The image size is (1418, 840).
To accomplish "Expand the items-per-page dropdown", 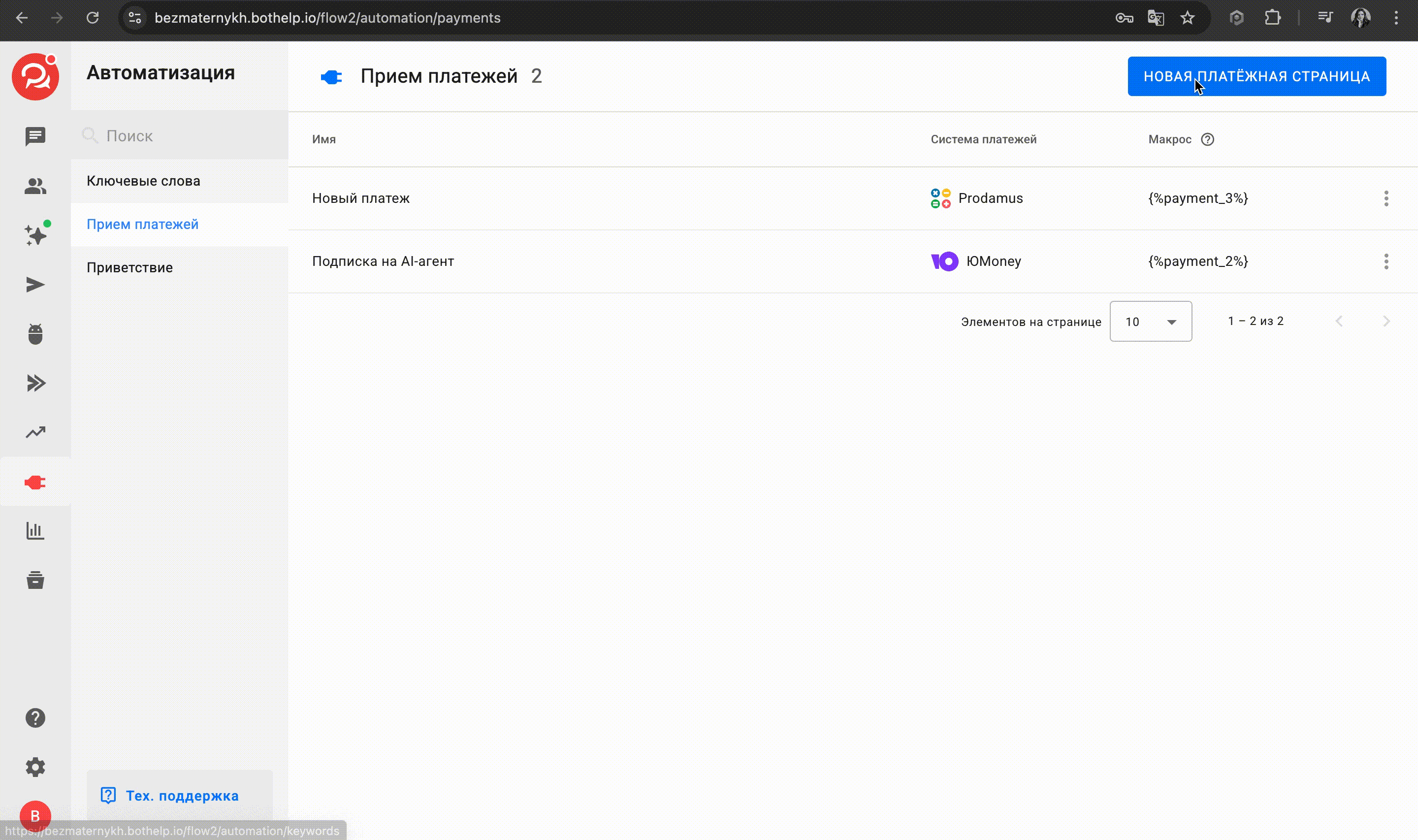I will point(1150,322).
